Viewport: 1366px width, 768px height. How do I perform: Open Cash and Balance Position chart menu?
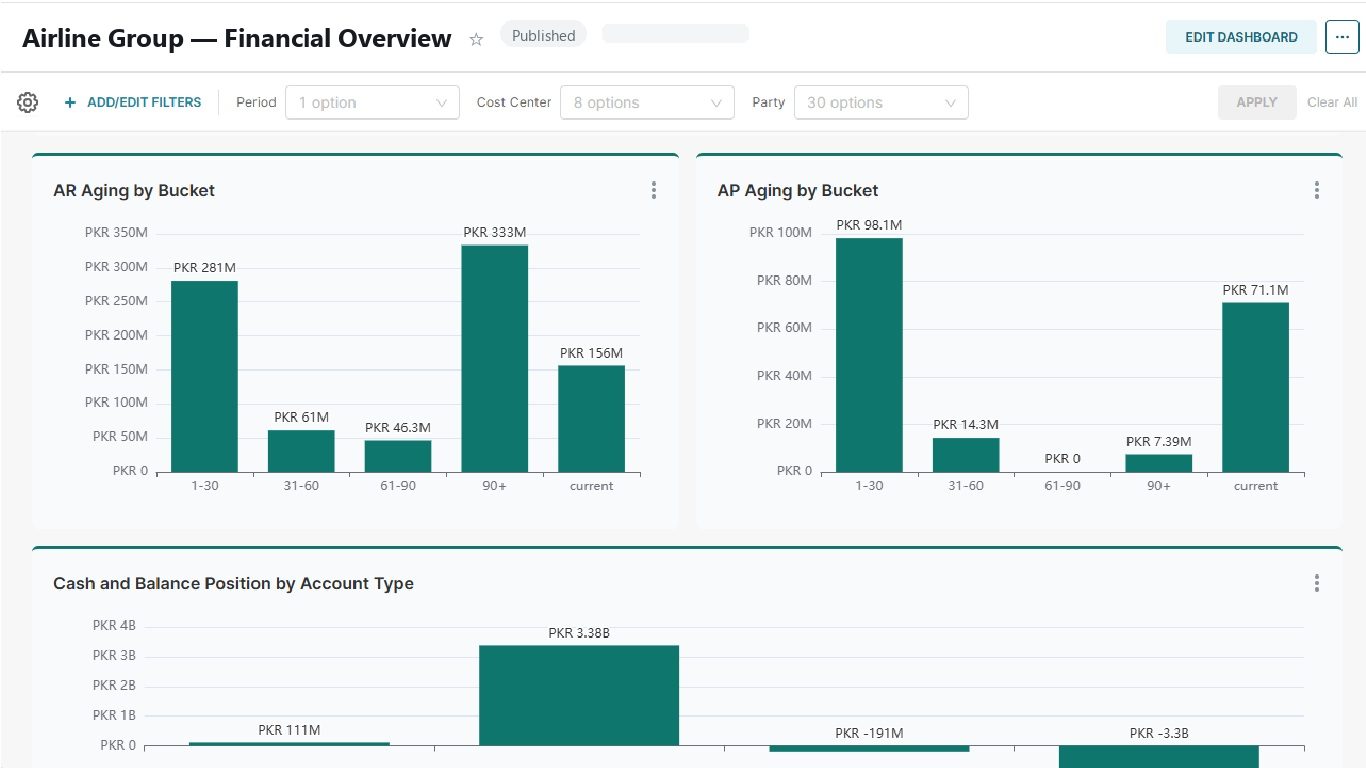pos(1317,583)
